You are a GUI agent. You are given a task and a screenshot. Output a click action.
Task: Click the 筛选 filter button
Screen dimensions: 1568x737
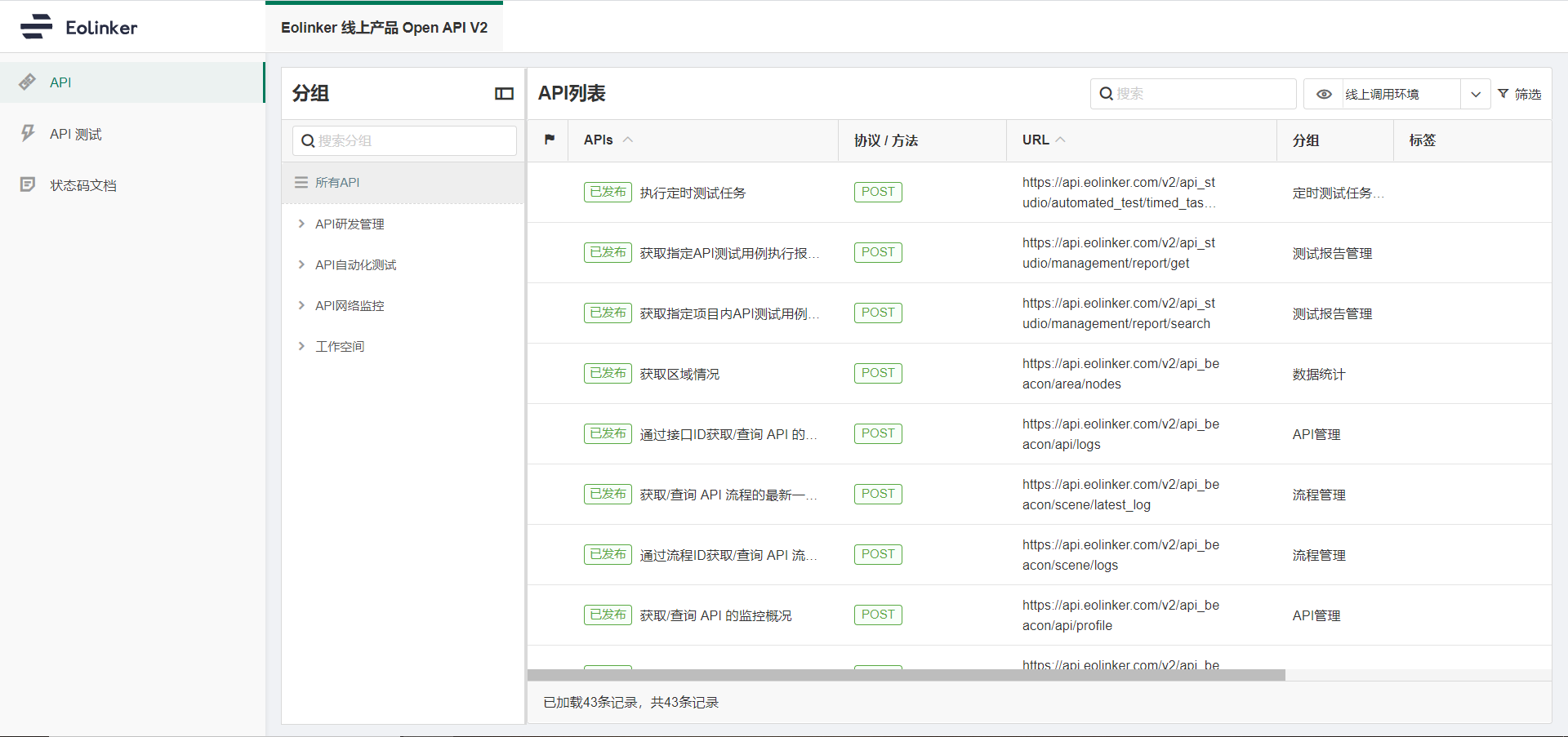(1519, 94)
